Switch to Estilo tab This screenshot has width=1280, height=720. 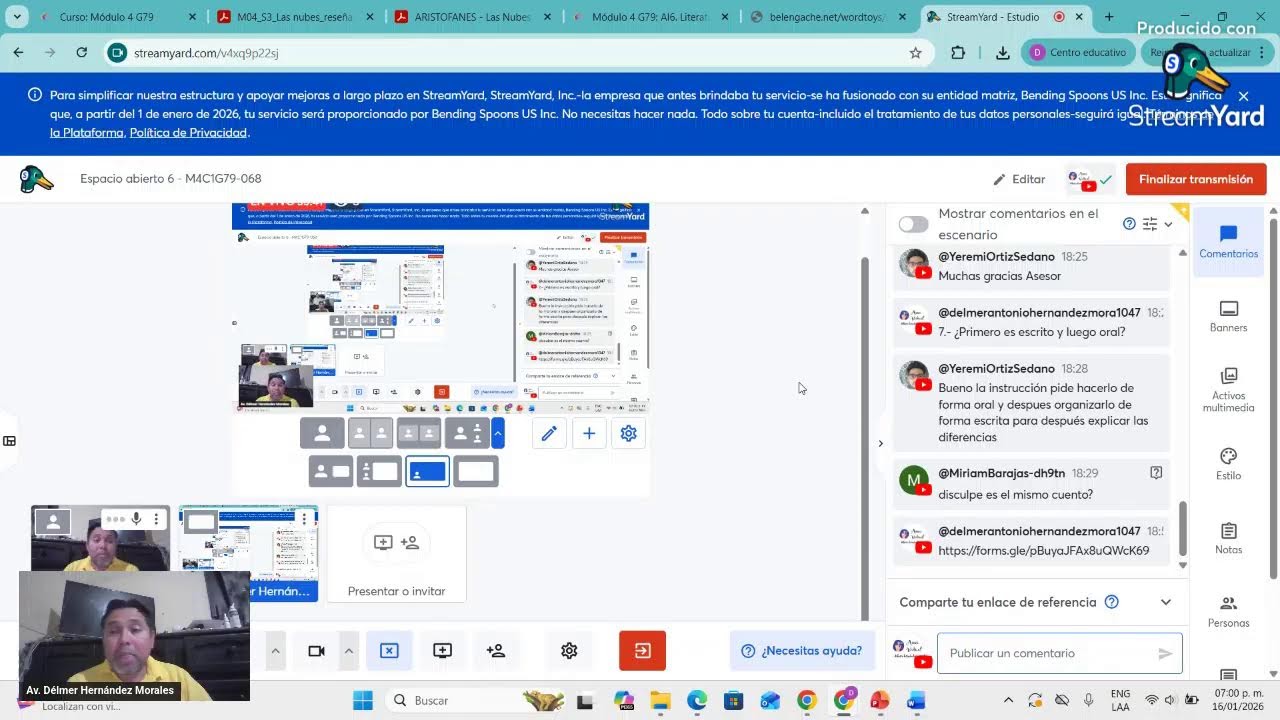(1228, 464)
